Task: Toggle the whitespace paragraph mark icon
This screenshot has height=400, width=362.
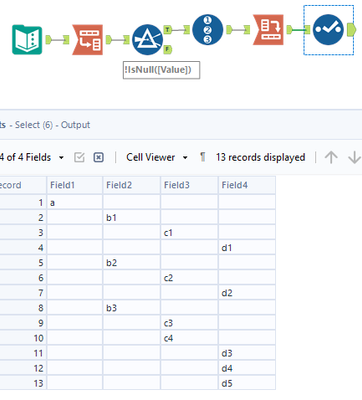Action: click(202, 157)
